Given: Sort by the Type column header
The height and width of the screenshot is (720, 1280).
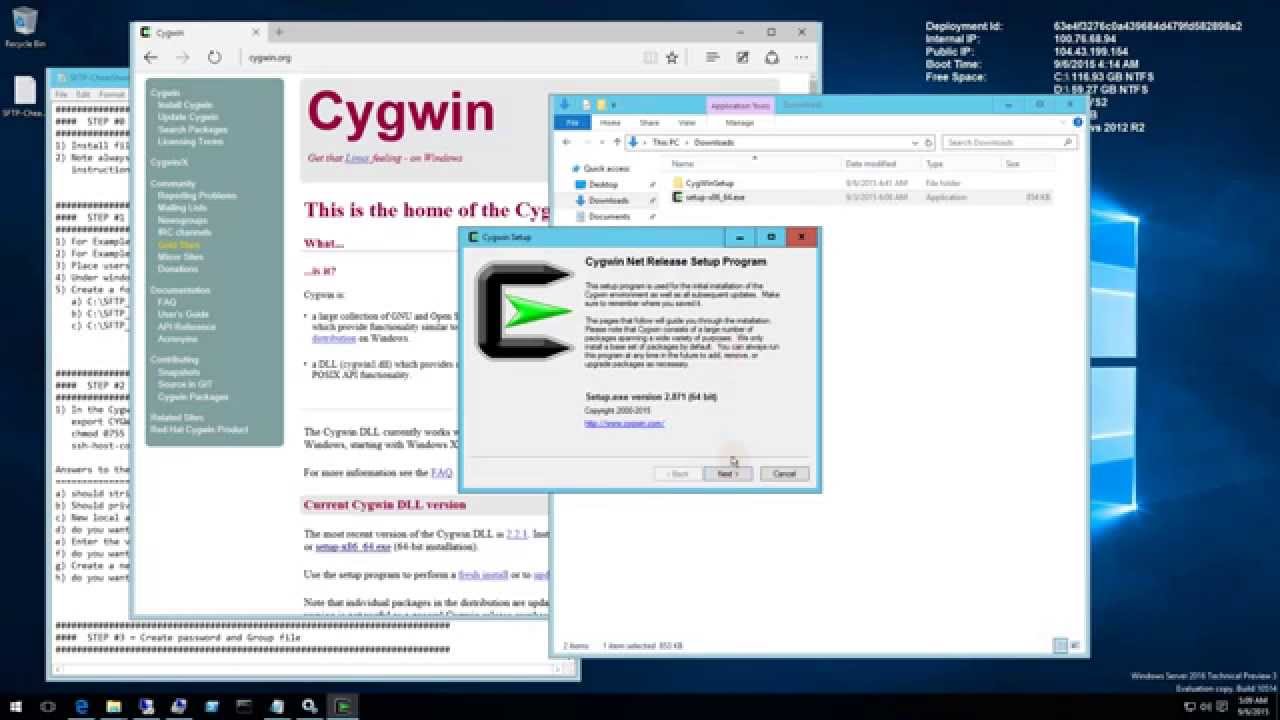Looking at the screenshot, I should [935, 163].
